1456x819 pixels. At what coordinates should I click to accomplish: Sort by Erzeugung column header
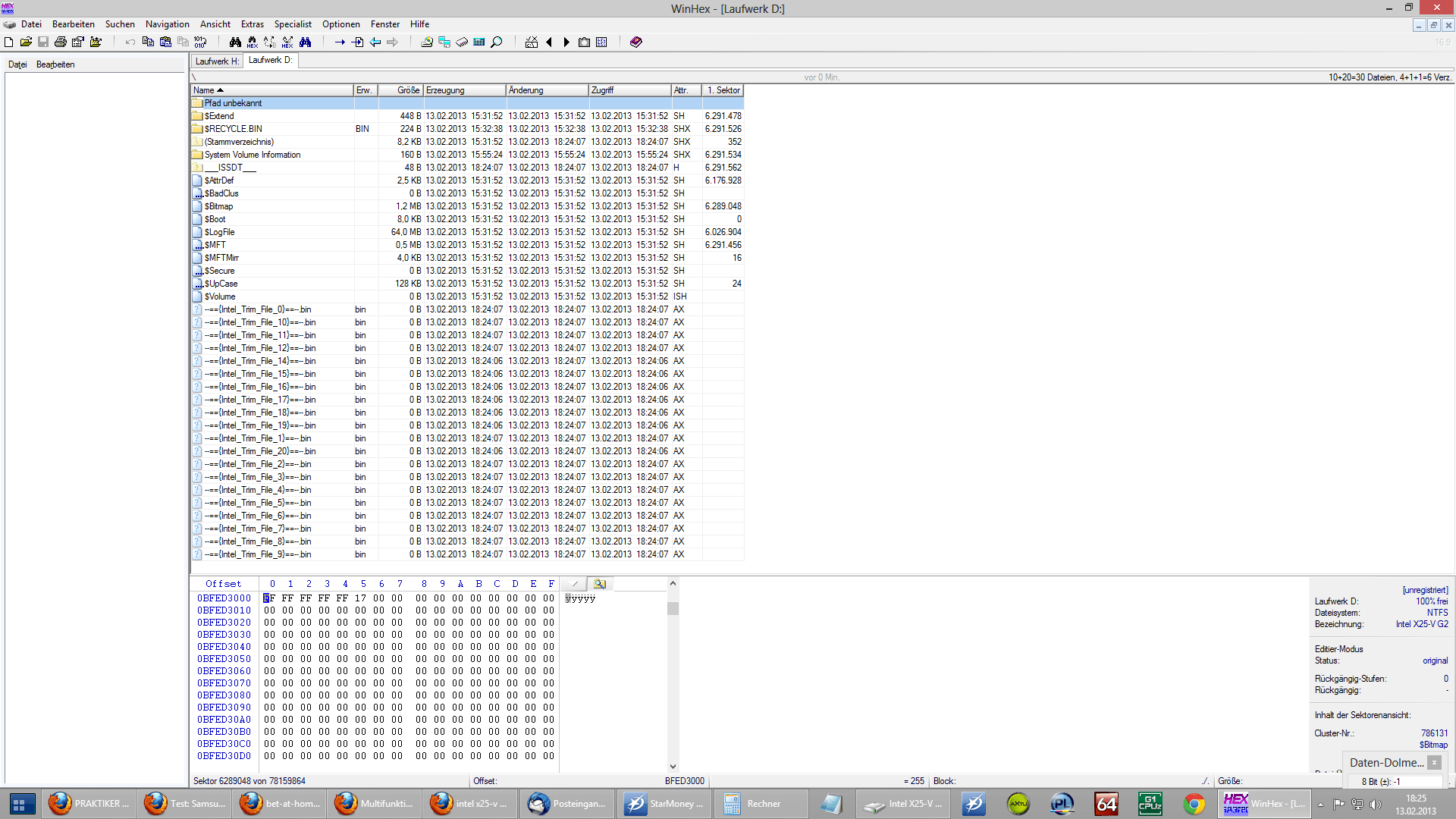pos(464,90)
